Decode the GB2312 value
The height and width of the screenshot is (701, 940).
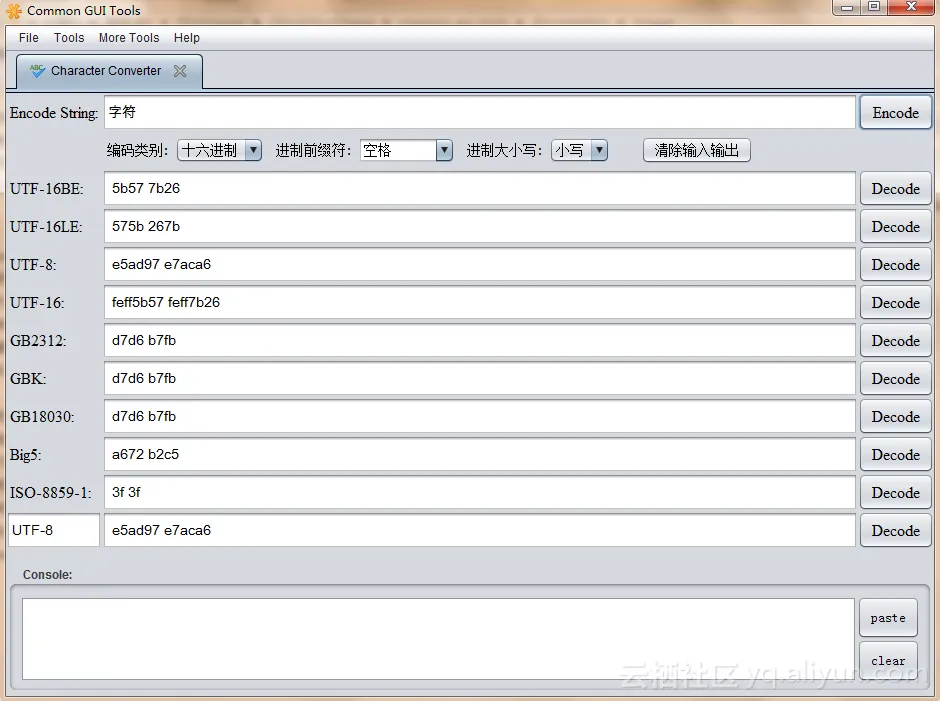click(x=896, y=341)
